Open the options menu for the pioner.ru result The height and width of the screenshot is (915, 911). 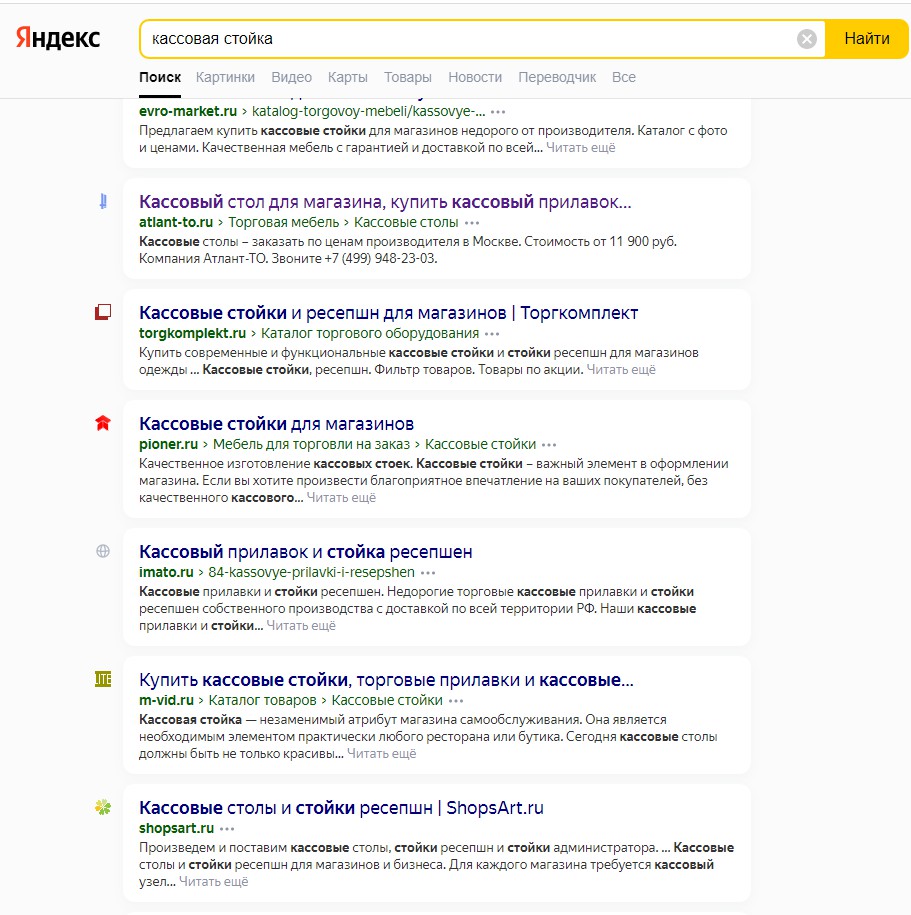coord(549,445)
